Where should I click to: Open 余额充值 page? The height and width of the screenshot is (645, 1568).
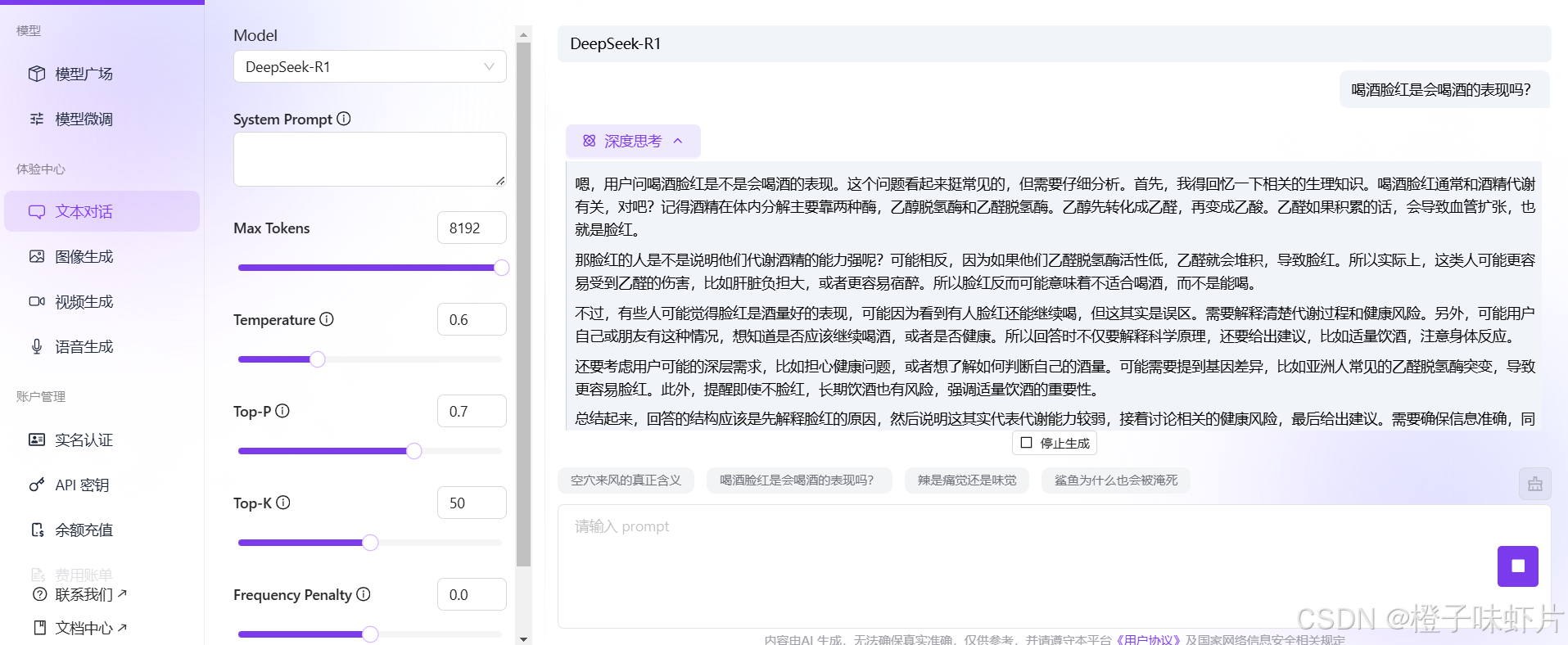[x=102, y=530]
